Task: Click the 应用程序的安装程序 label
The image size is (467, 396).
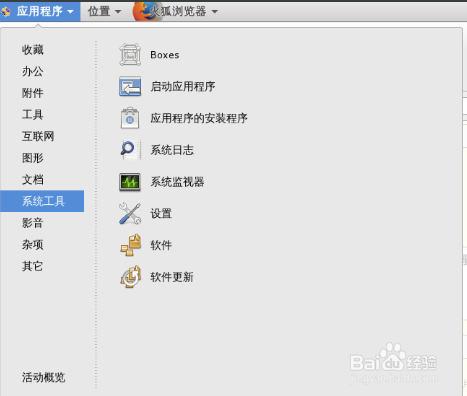Action: pyautogui.click(x=199, y=118)
